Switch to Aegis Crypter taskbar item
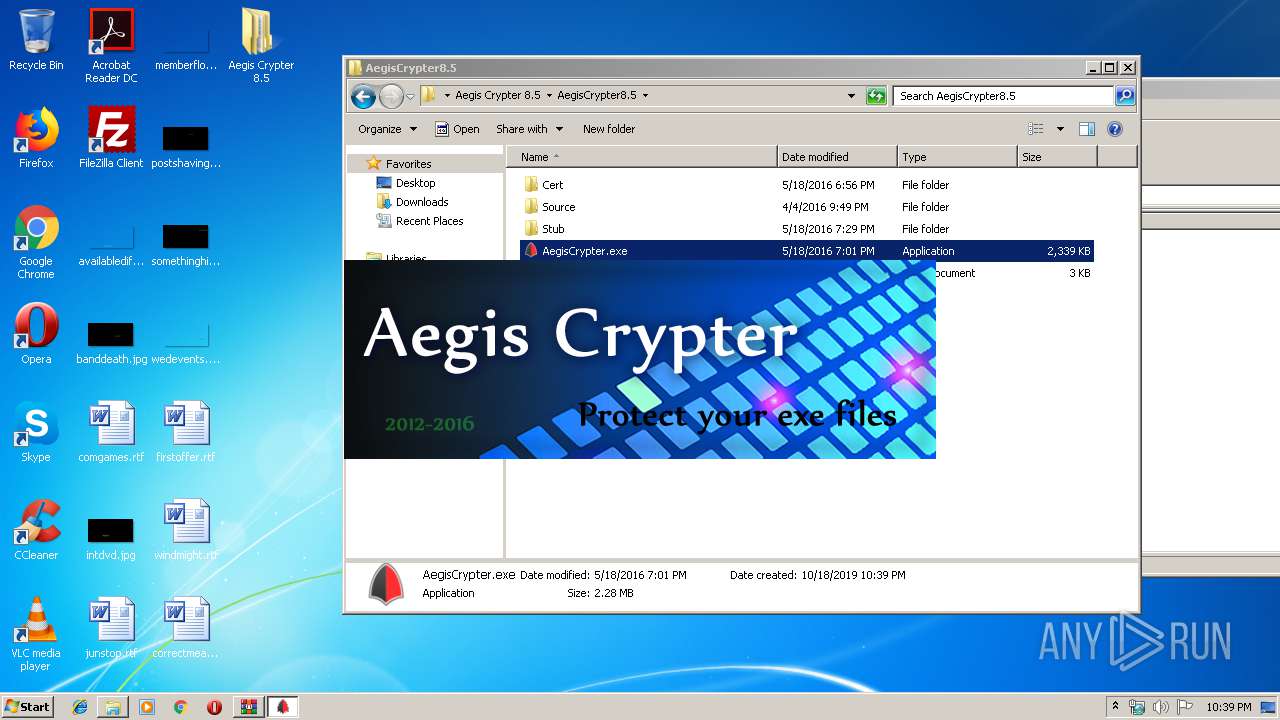The height and width of the screenshot is (720, 1280). click(x=283, y=707)
